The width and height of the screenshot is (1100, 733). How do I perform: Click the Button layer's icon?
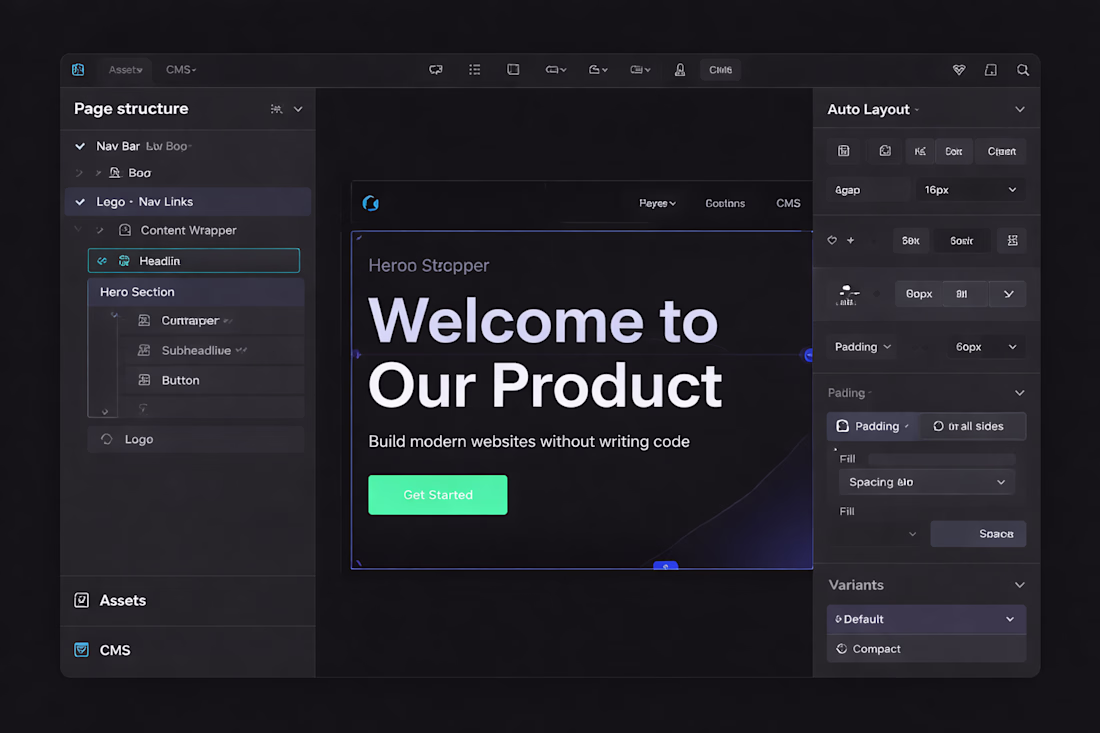(144, 380)
